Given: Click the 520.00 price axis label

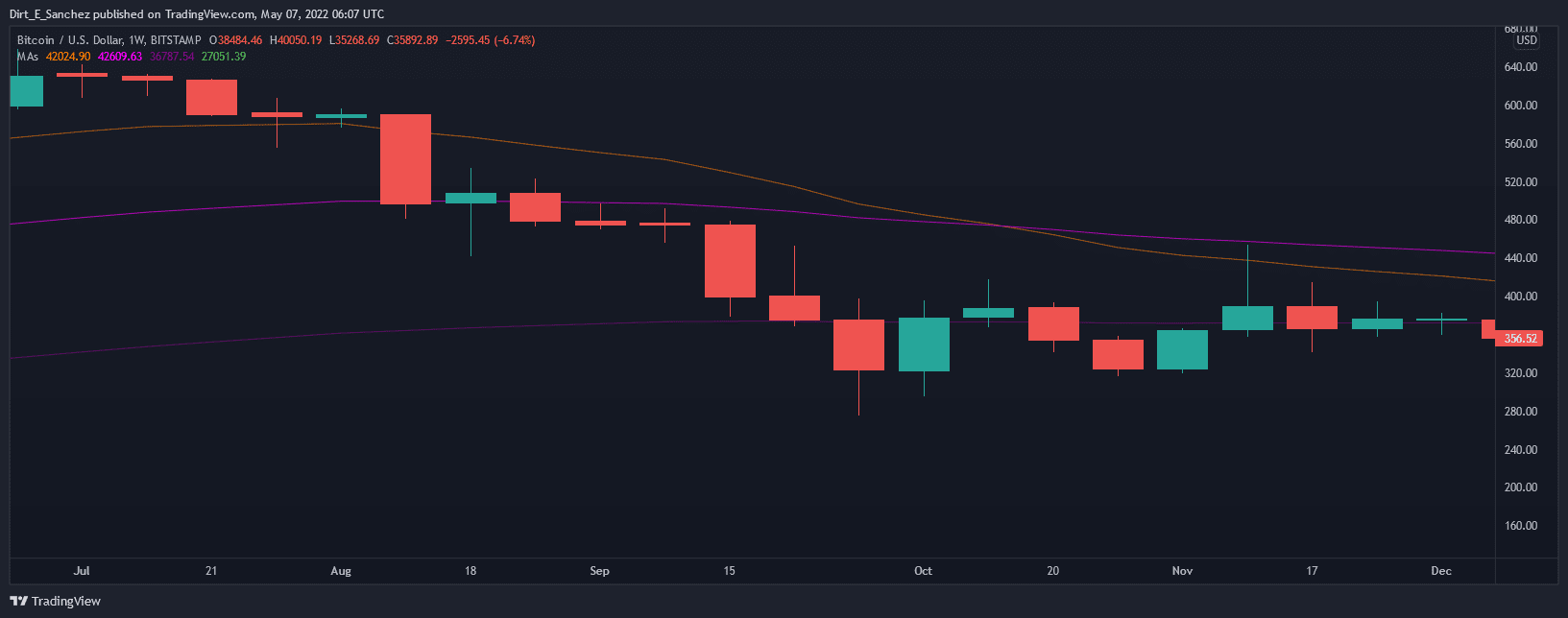Looking at the screenshot, I should [1521, 182].
